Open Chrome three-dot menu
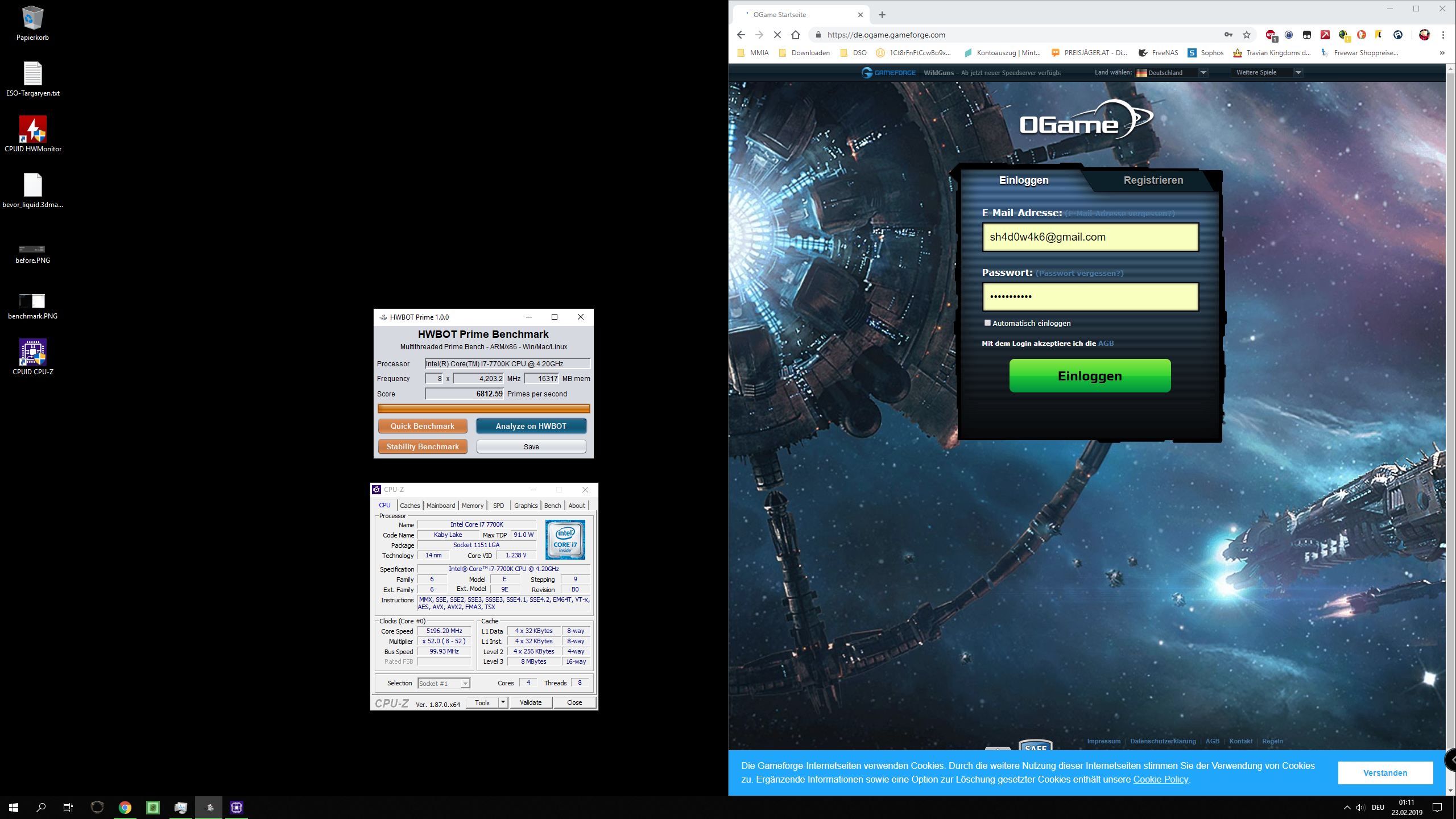The height and width of the screenshot is (819, 1456). pyautogui.click(x=1443, y=35)
